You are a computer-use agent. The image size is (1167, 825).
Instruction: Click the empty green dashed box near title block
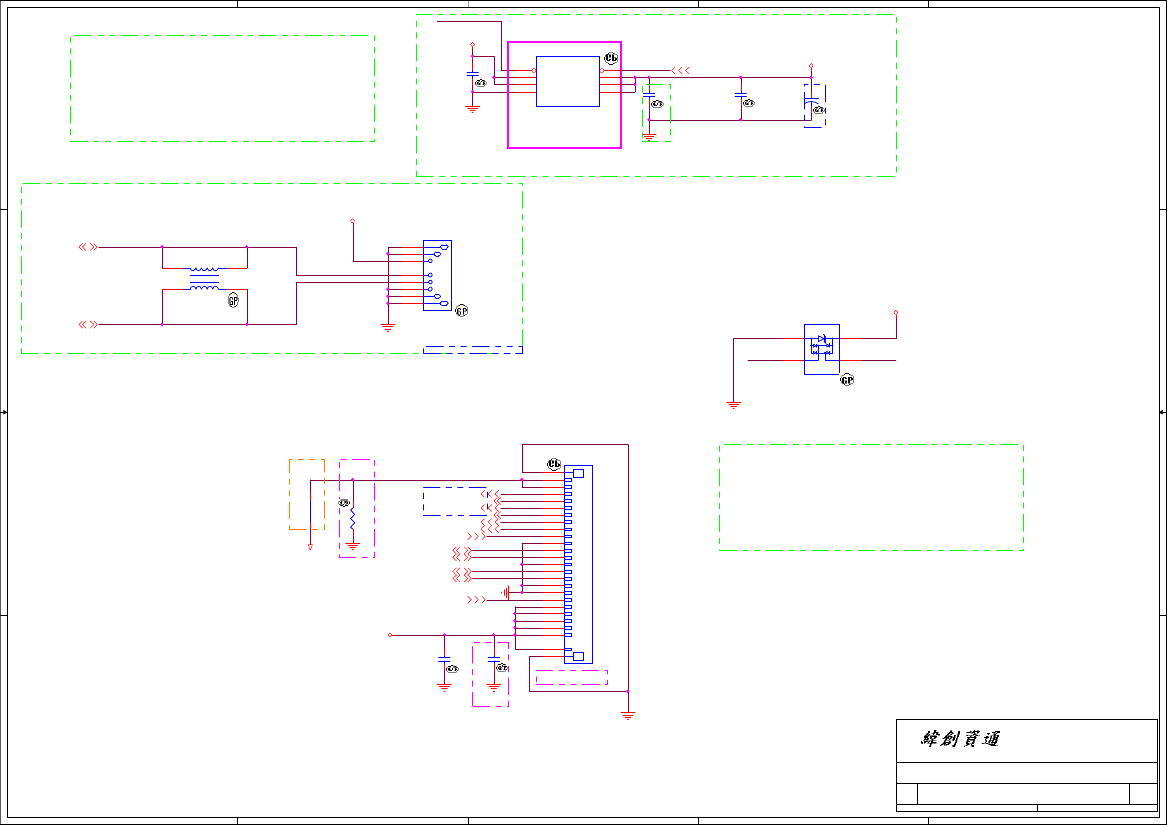point(872,497)
